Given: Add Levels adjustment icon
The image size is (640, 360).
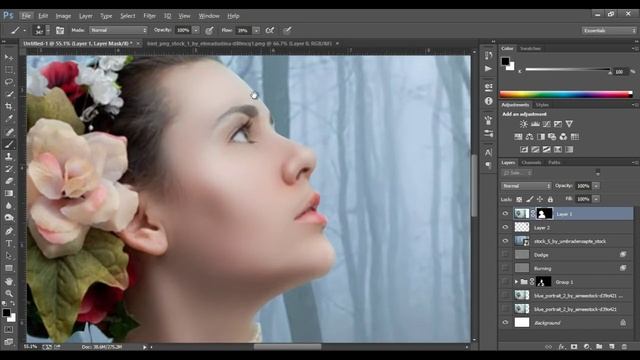Looking at the screenshot, I should coord(535,124).
